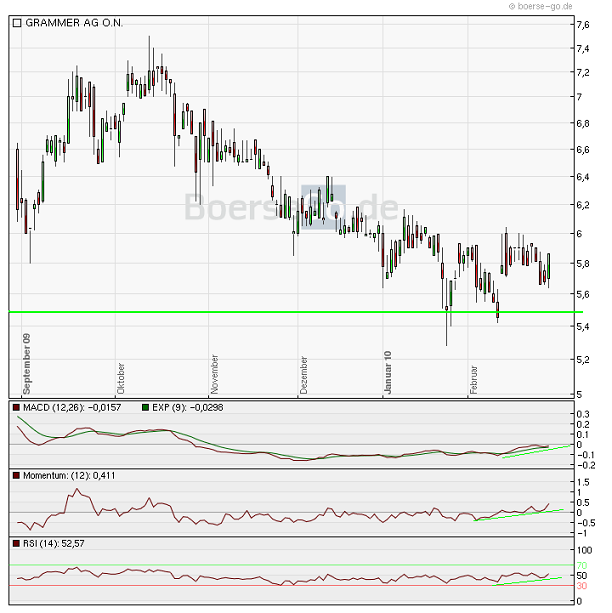This screenshot has height=613, width=612.
Task: Click the green EXP (9) legend square
Action: pos(145,408)
